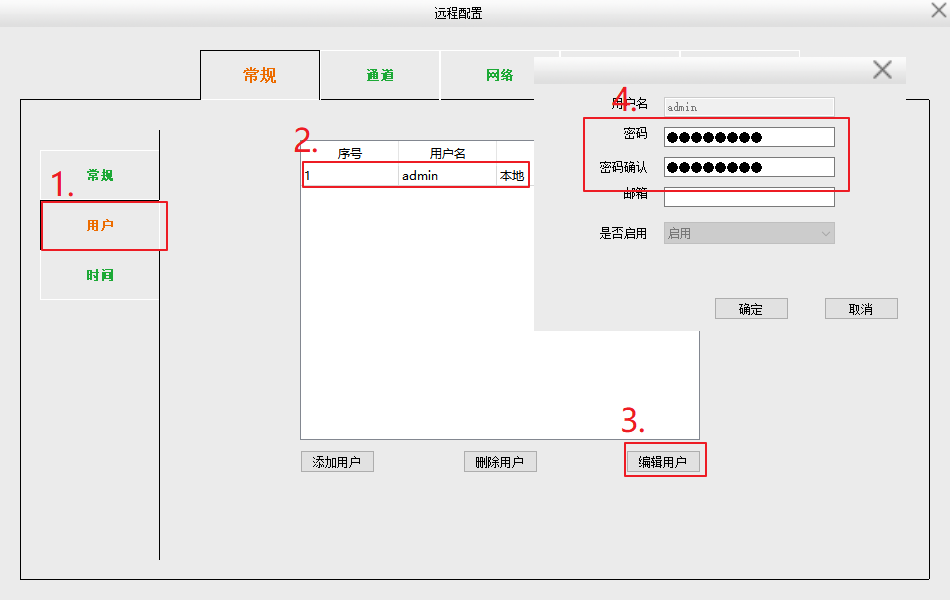Click the 用户名 admin field
This screenshot has width=950, height=600.
[x=749, y=107]
